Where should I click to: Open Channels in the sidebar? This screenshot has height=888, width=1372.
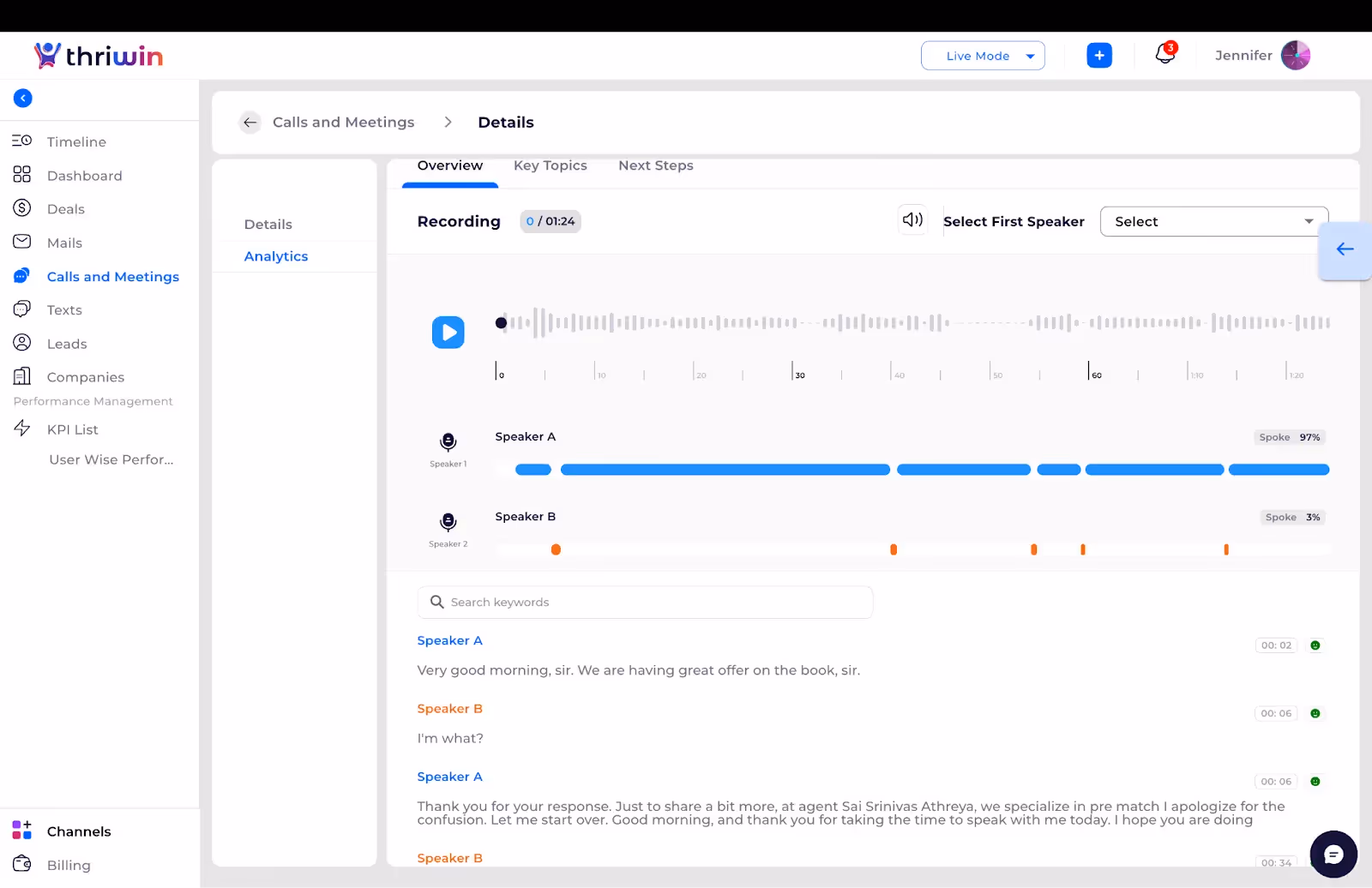click(x=79, y=831)
